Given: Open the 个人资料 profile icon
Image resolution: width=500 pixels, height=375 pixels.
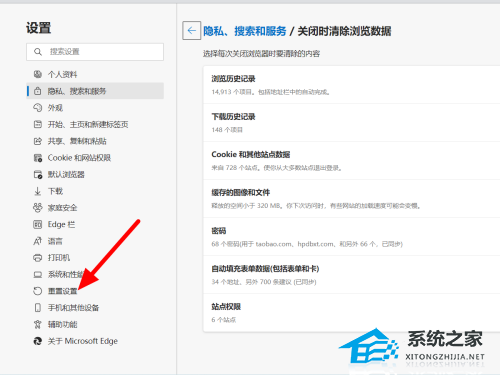Looking at the screenshot, I should (x=38, y=74).
